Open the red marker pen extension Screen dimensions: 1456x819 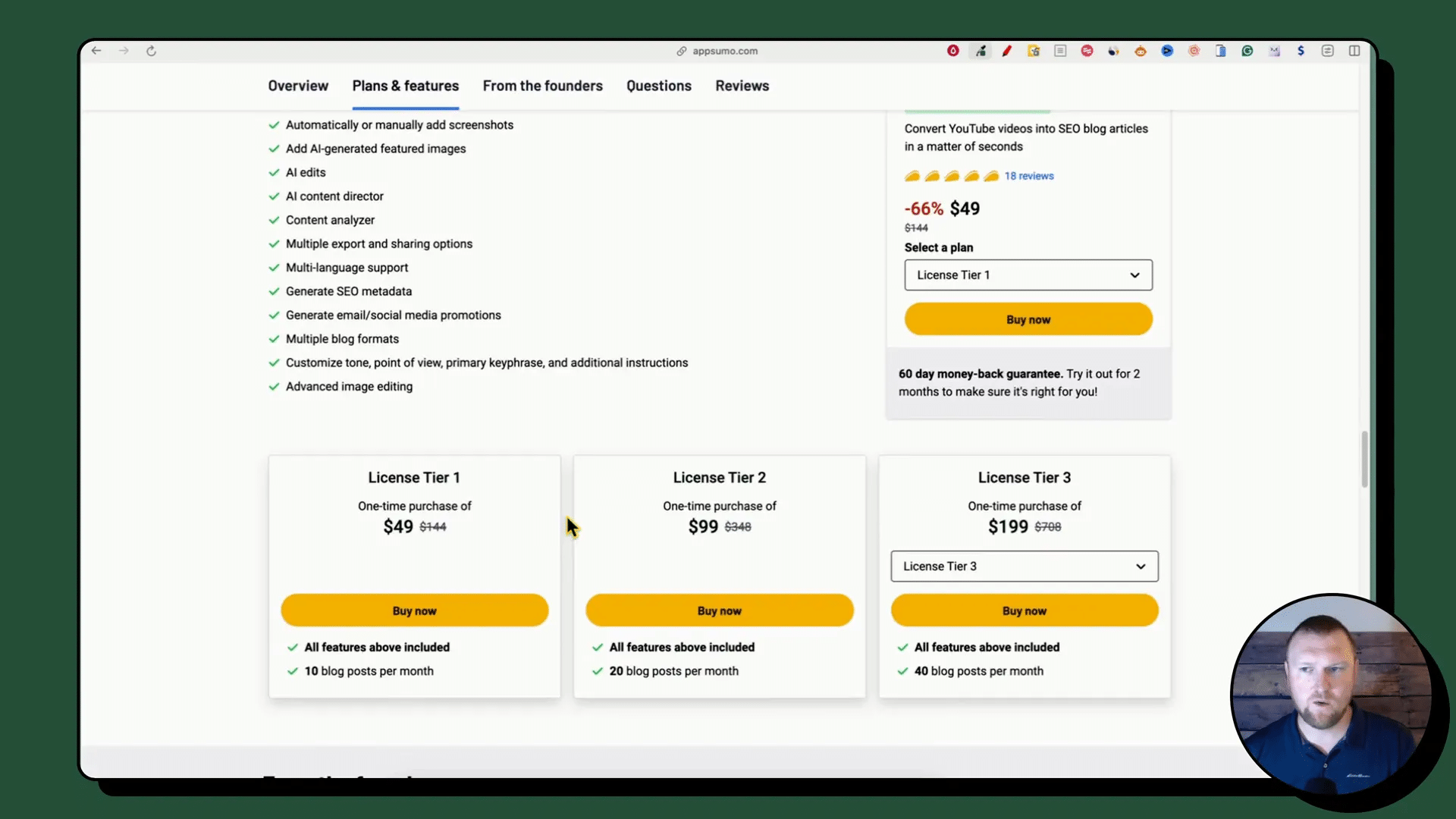[x=1007, y=51]
